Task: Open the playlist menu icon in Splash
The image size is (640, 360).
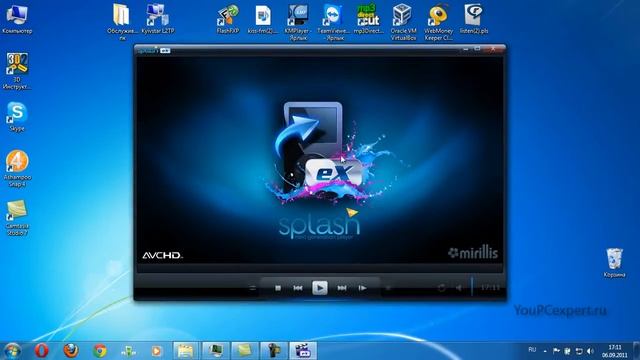Action: click(x=253, y=288)
